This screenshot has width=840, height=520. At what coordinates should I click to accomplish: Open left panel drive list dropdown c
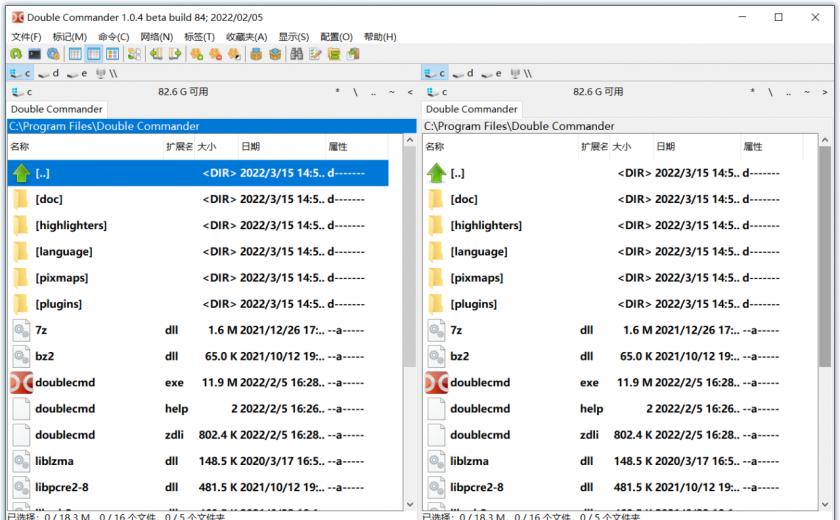(x=22, y=92)
